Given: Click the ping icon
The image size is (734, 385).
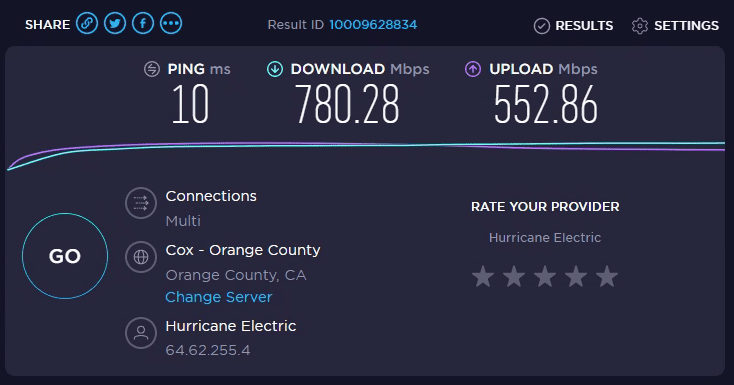Looking at the screenshot, I should tap(152, 69).
